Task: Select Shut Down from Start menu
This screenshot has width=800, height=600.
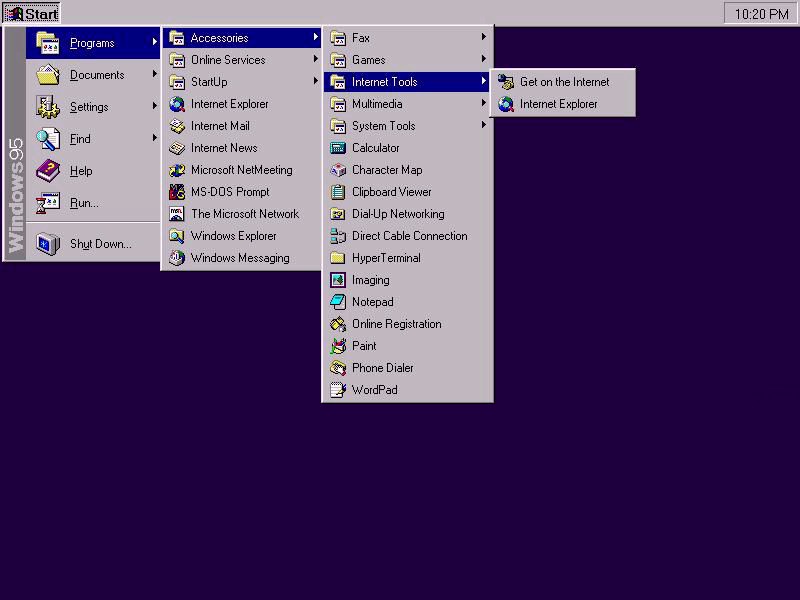Action: [100, 244]
